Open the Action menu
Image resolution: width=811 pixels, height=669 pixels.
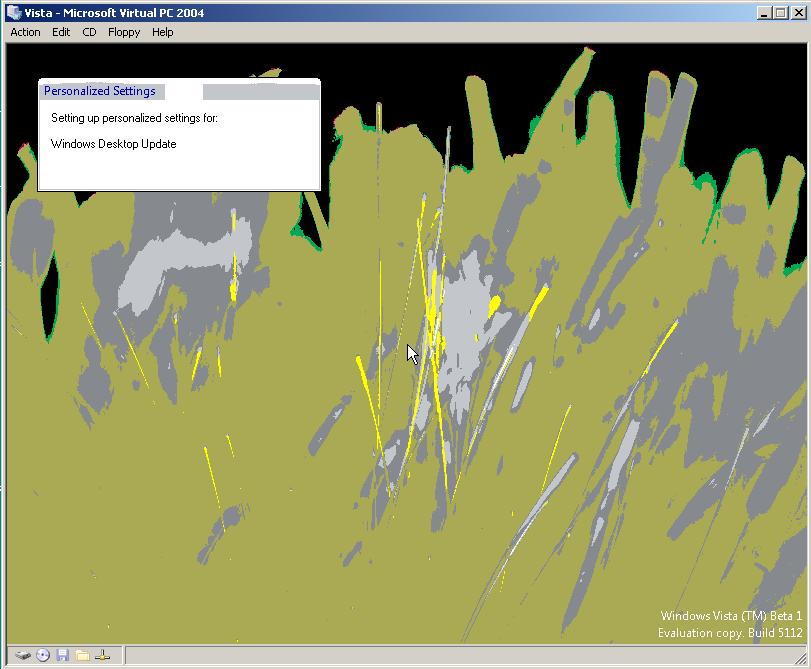click(25, 32)
